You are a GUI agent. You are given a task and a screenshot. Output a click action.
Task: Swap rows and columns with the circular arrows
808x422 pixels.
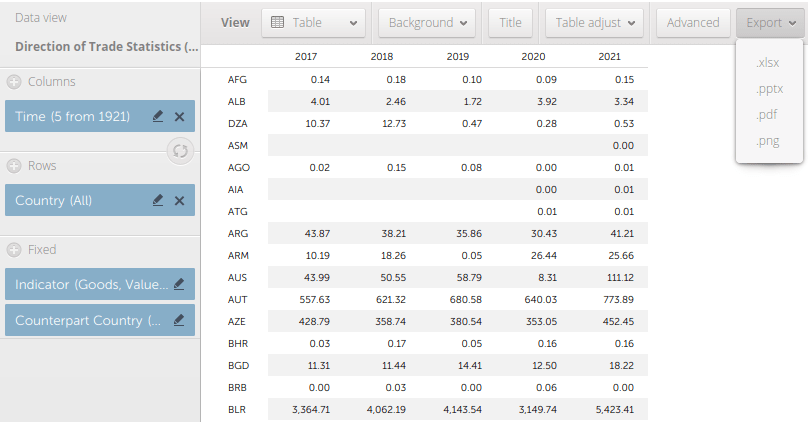click(x=181, y=151)
